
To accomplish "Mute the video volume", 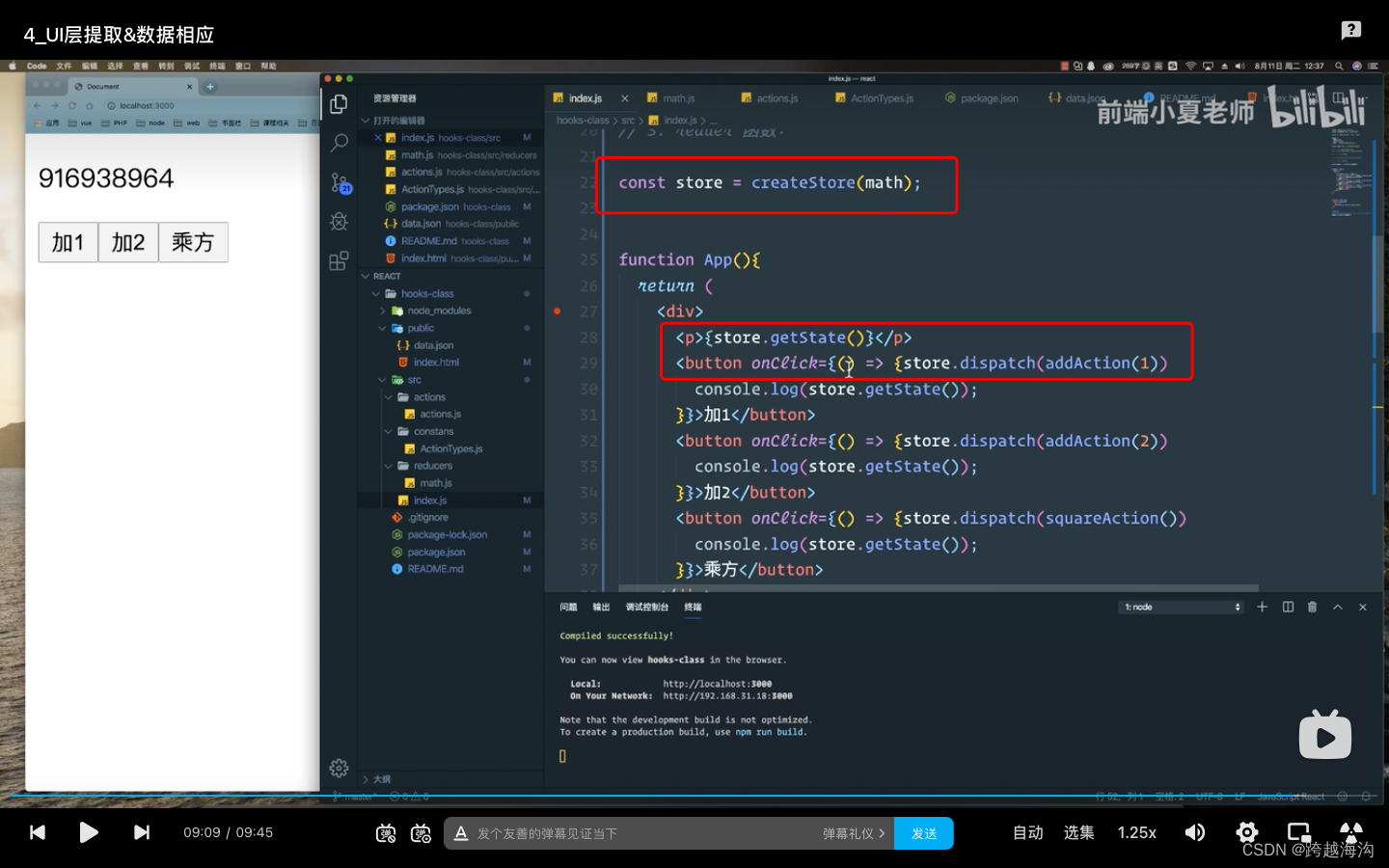I will pos(1195,832).
